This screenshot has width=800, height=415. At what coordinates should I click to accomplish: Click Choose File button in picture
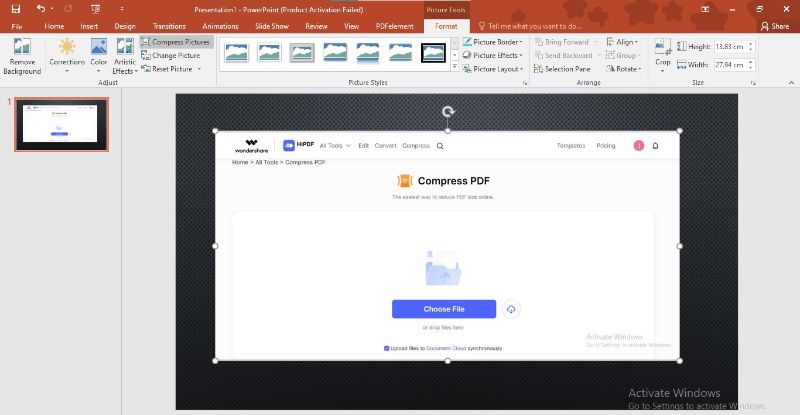444,309
